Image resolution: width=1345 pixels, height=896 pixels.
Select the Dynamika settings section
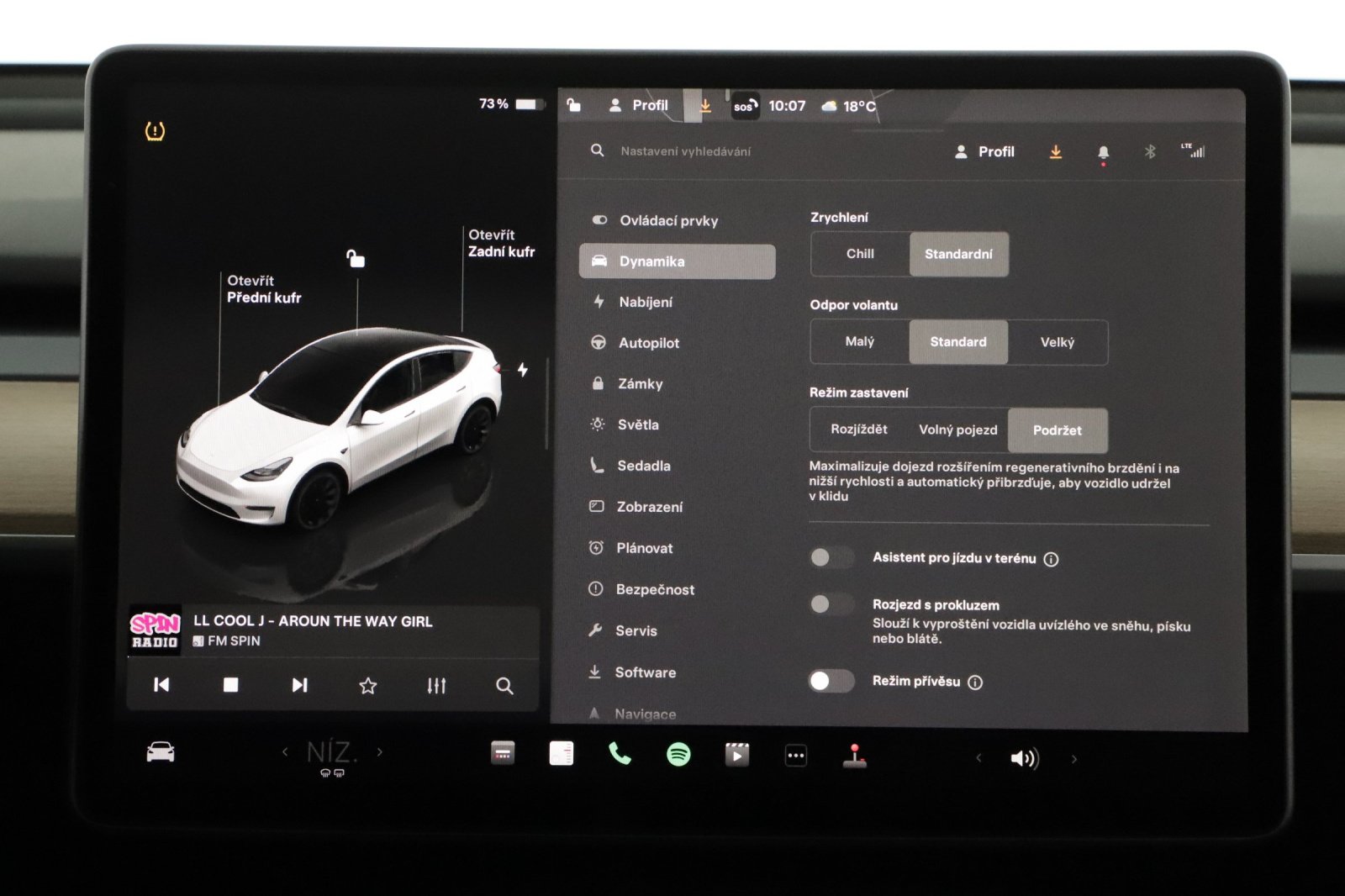pyautogui.click(x=677, y=261)
